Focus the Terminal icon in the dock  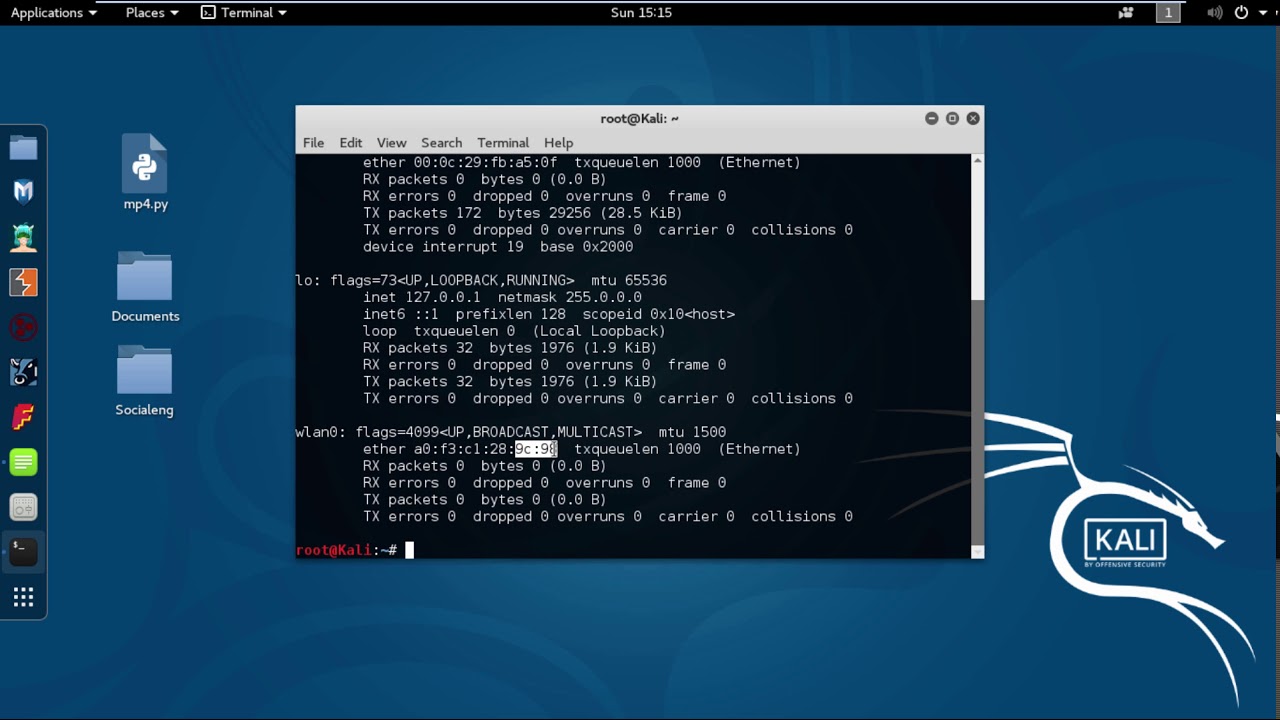point(23,551)
